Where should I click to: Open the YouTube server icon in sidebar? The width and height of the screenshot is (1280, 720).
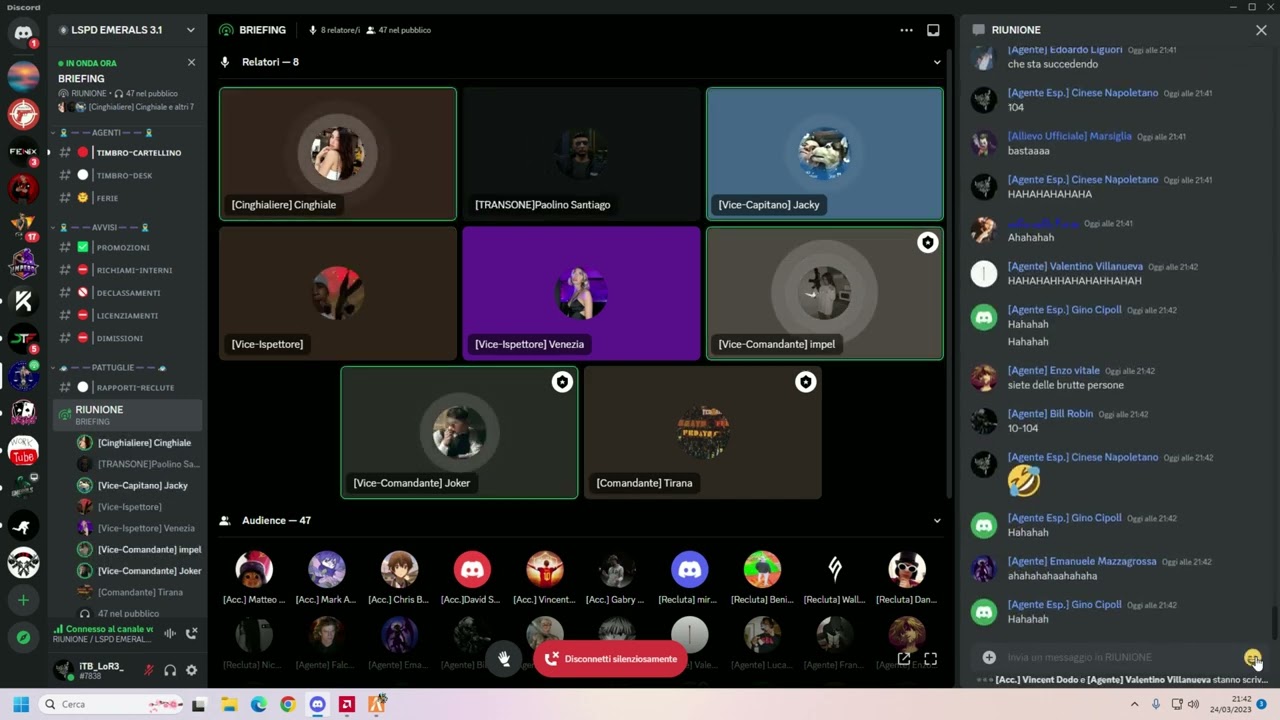pyautogui.click(x=23, y=452)
